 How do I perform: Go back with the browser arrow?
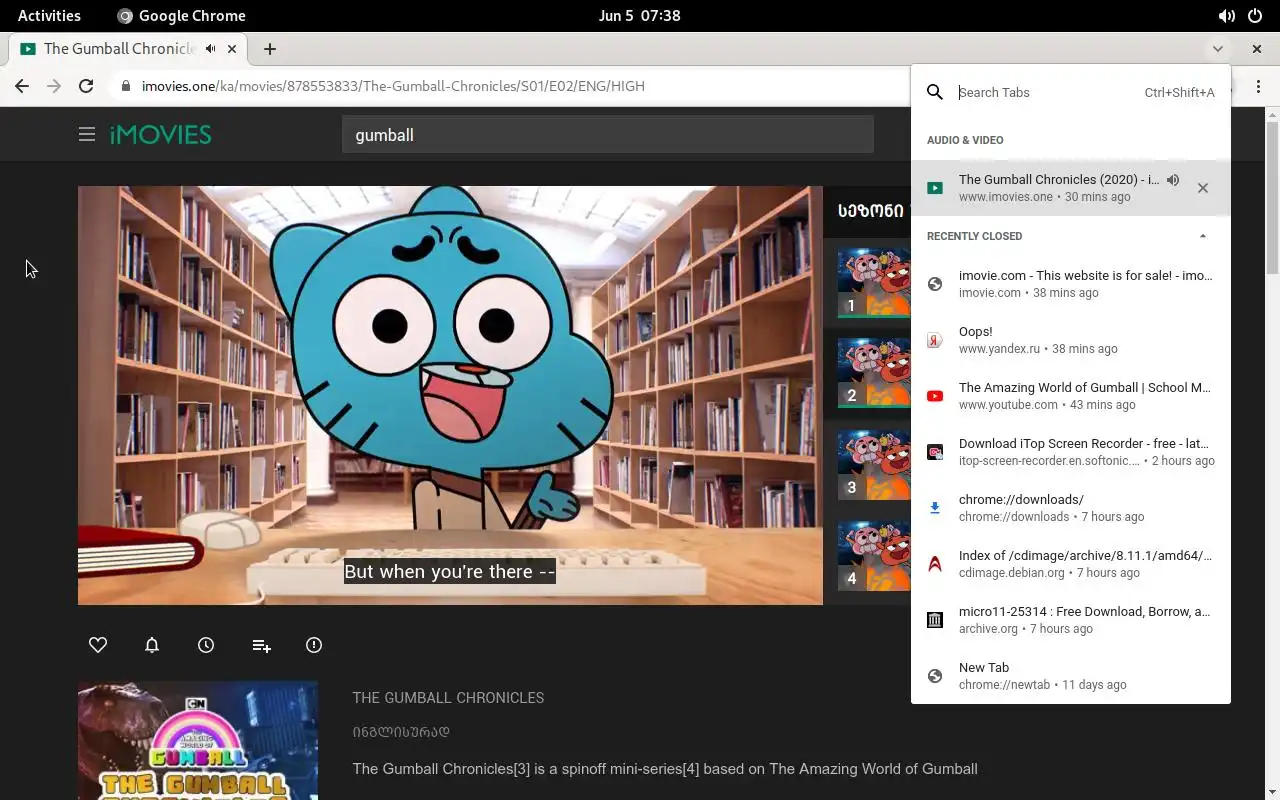click(x=22, y=86)
